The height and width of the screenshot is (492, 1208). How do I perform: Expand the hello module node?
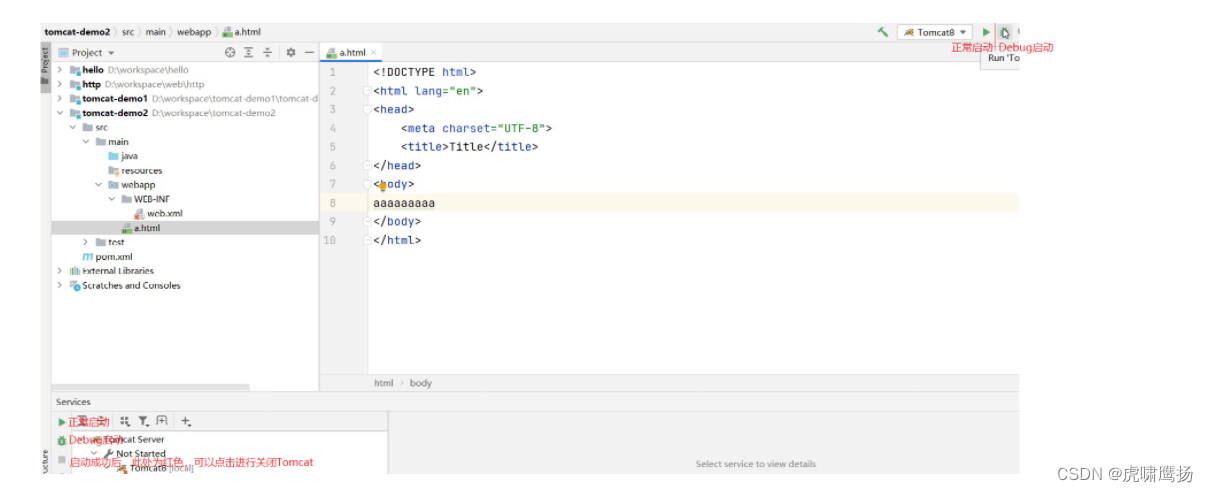click(61, 70)
